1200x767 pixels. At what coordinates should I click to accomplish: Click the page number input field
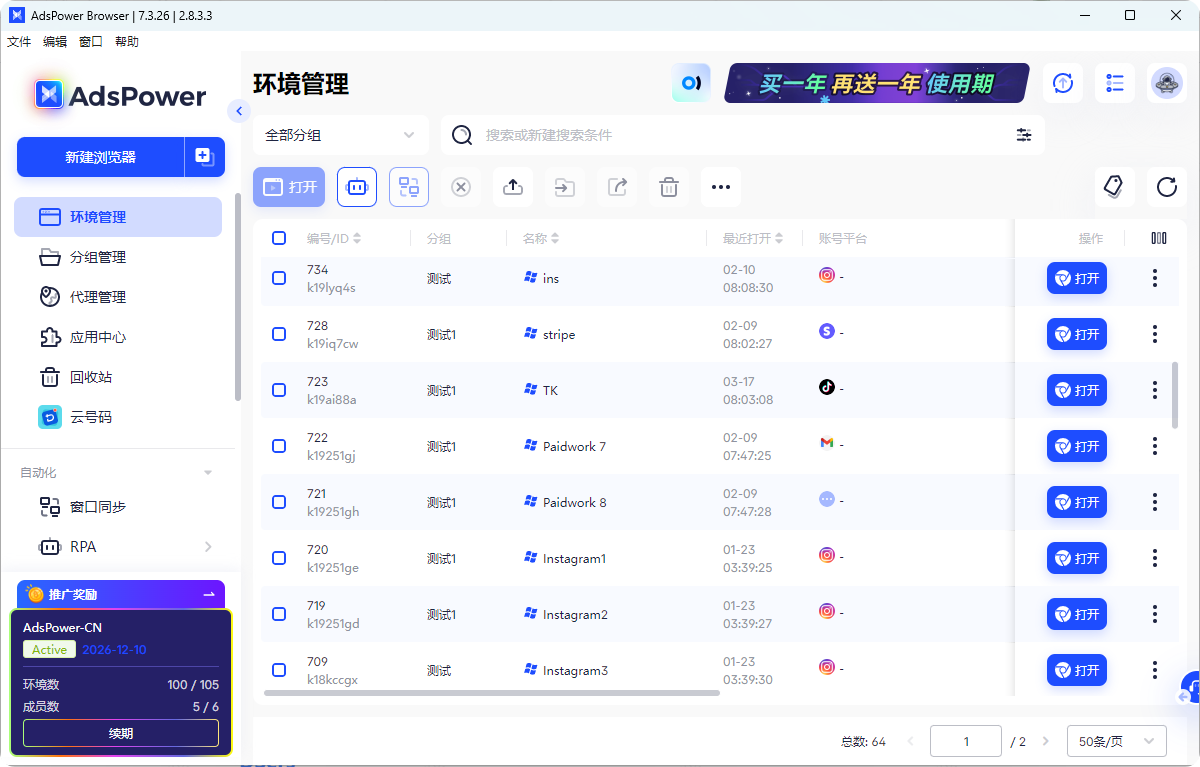tap(965, 741)
